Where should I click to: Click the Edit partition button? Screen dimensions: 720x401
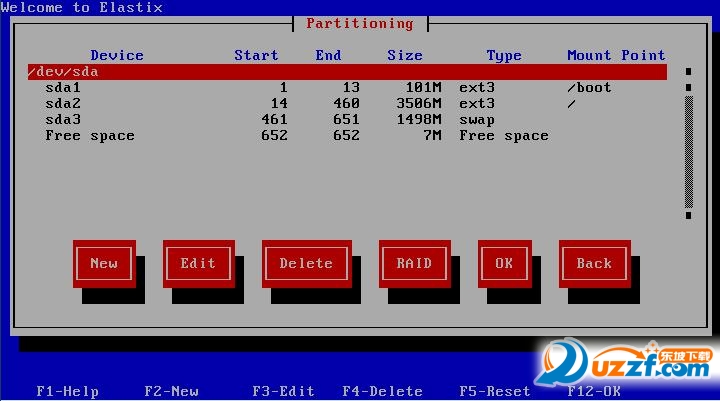click(198, 264)
